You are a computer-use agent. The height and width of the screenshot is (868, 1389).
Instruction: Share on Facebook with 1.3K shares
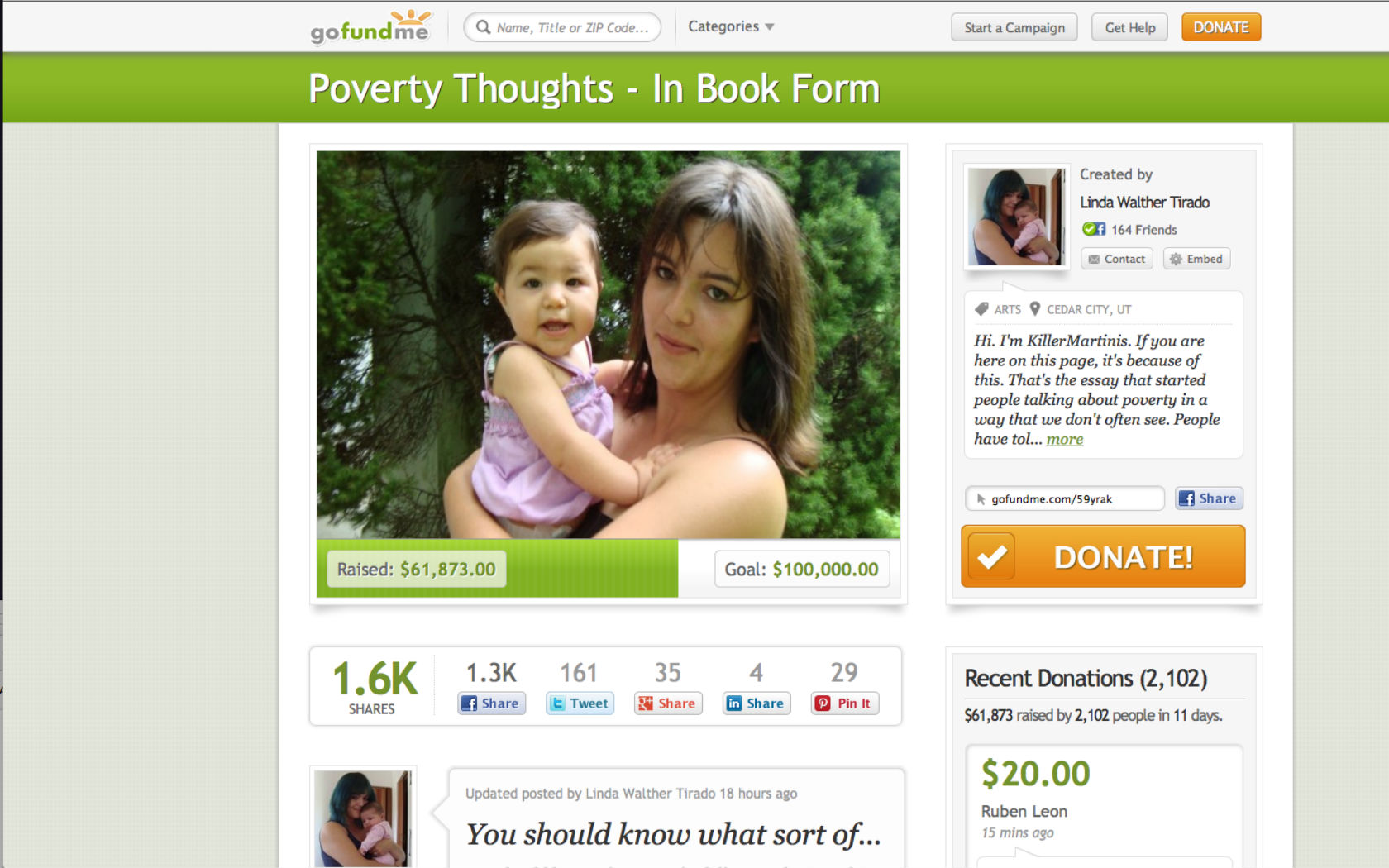pos(491,703)
